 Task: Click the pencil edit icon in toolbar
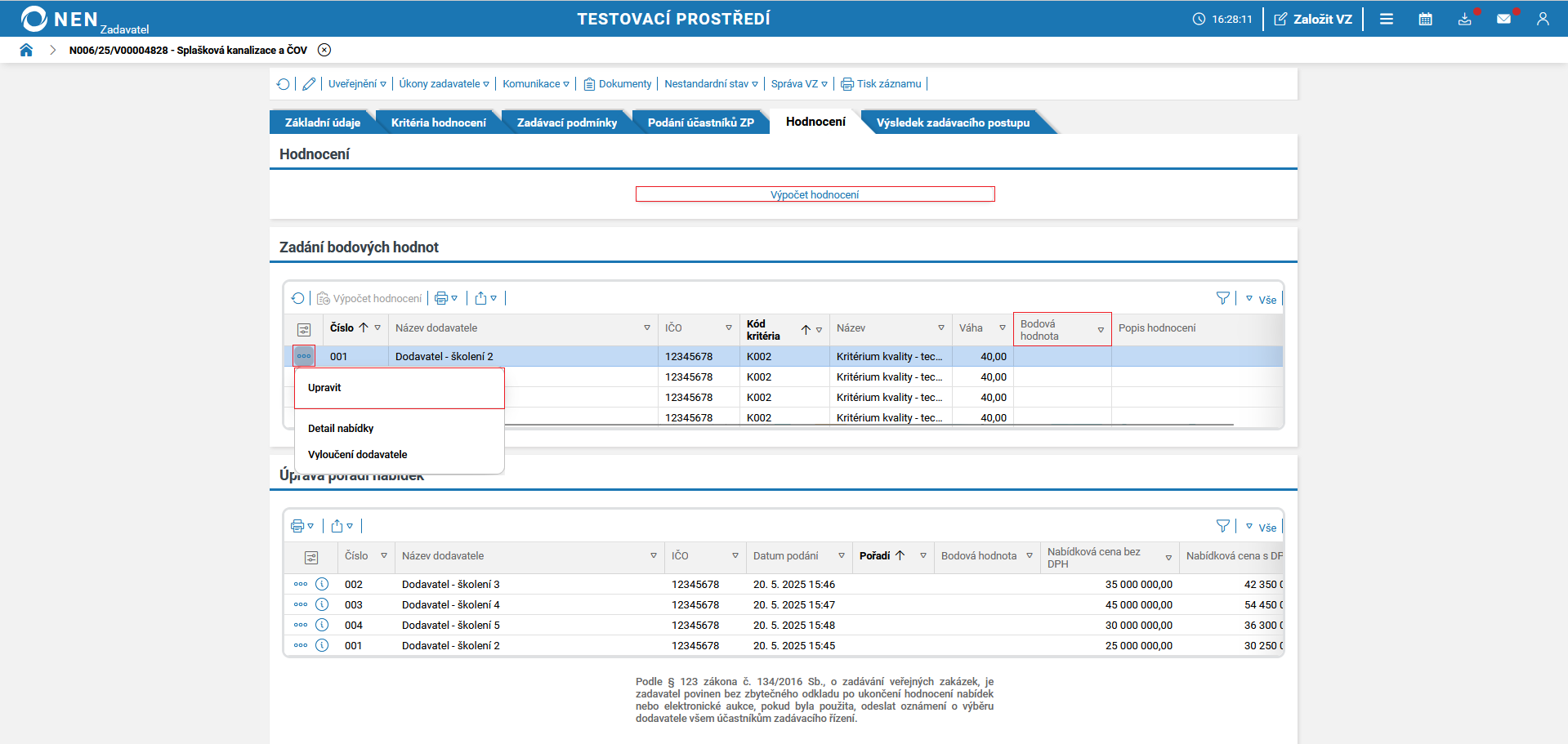coord(309,84)
